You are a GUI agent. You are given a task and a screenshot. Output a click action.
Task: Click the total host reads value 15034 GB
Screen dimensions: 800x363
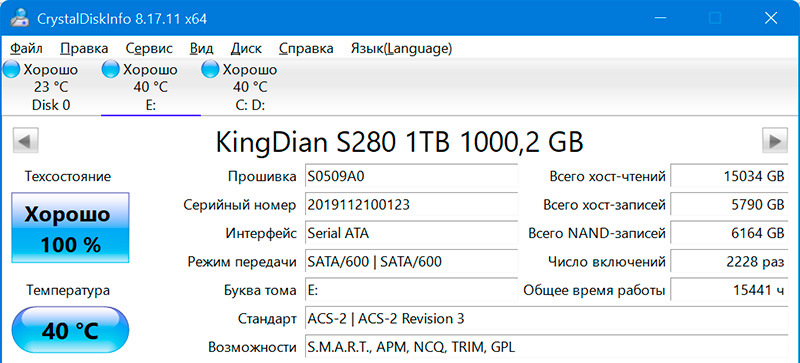pos(729,177)
